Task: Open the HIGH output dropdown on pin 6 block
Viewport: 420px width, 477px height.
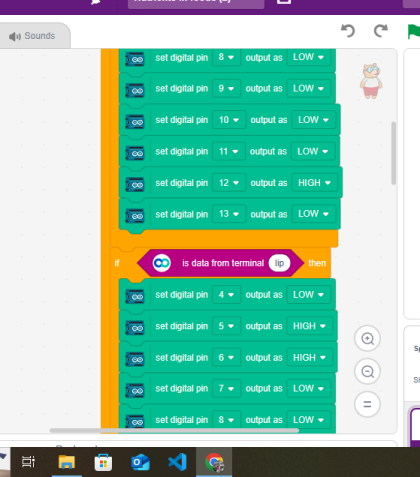Action: (309, 357)
